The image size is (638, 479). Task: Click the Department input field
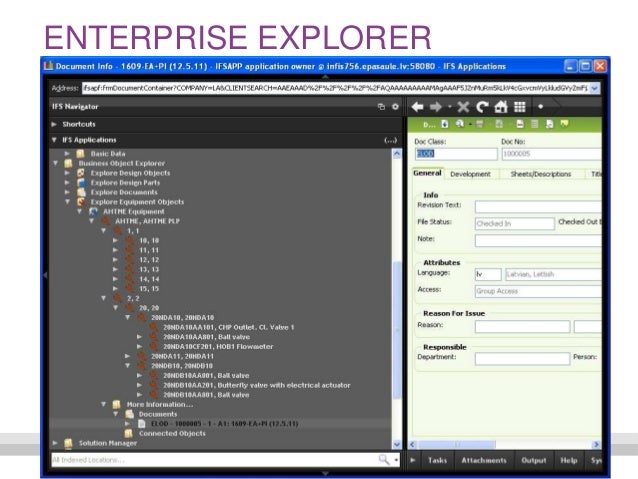coord(522,358)
